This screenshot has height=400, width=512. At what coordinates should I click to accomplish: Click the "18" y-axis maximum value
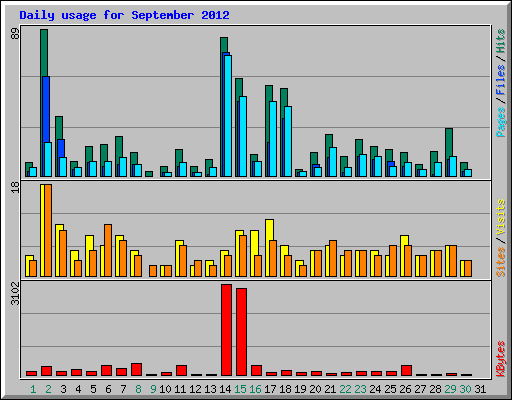point(15,187)
